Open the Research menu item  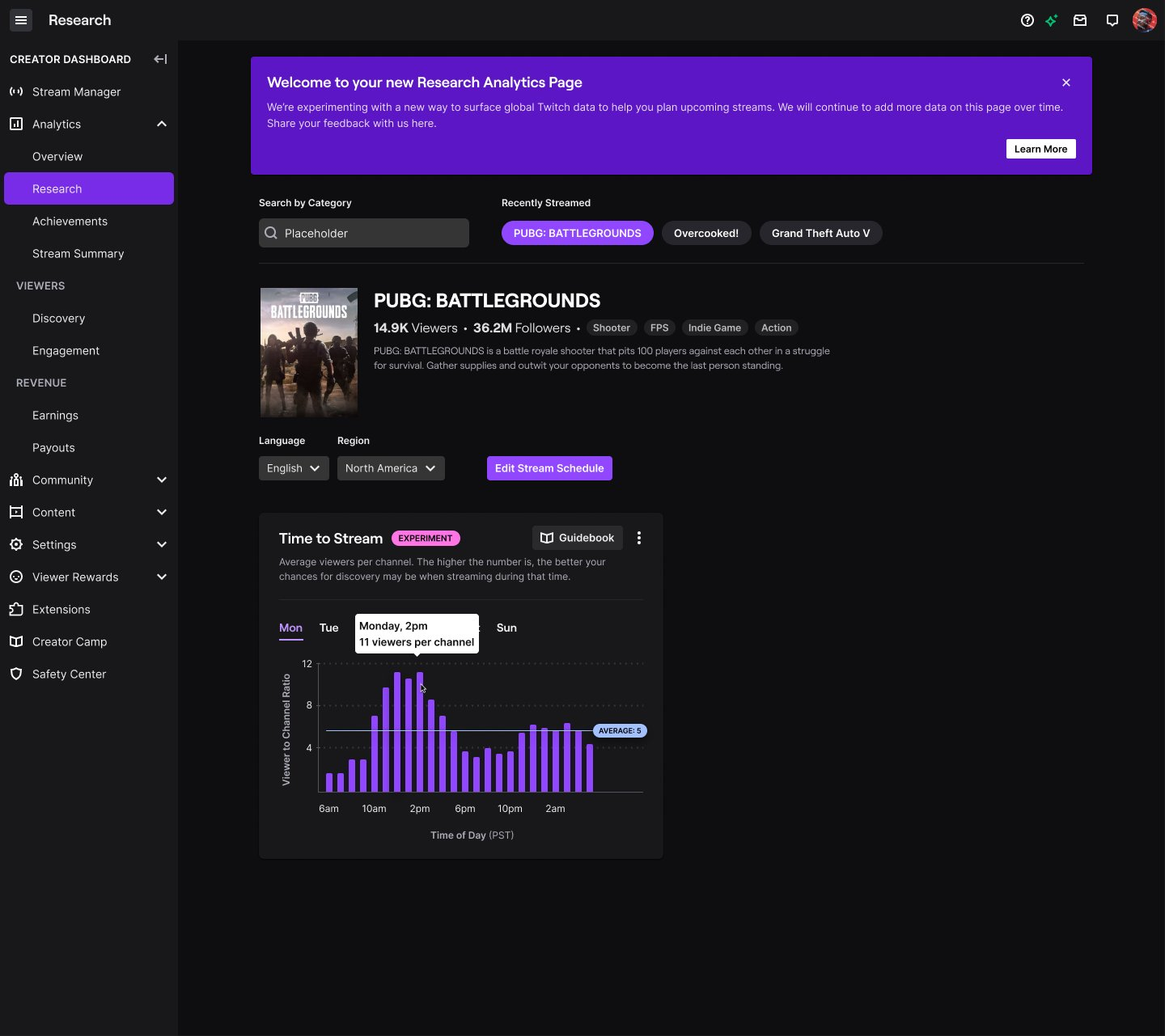coord(89,188)
